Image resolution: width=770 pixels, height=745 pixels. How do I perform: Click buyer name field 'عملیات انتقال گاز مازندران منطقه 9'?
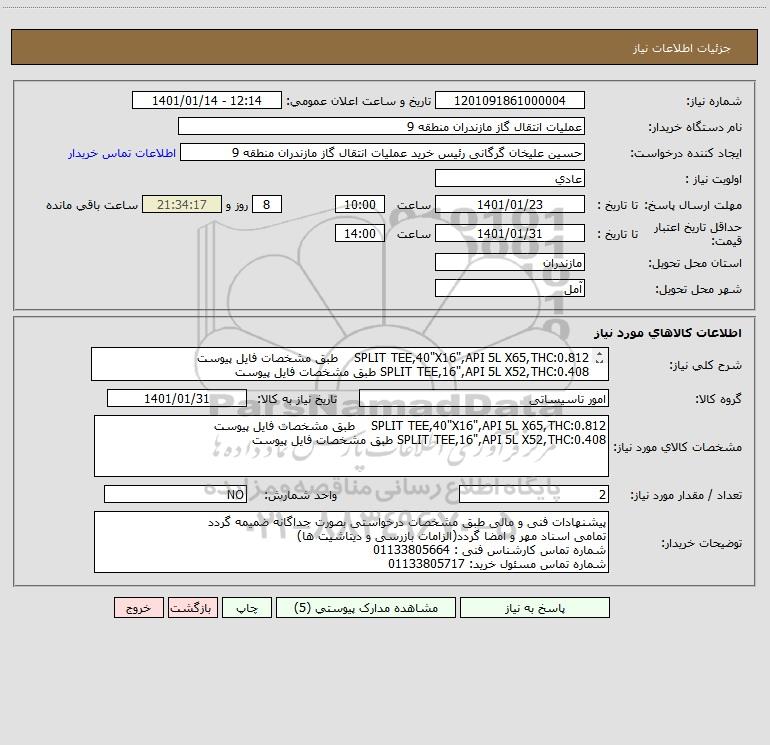[x=381, y=126]
